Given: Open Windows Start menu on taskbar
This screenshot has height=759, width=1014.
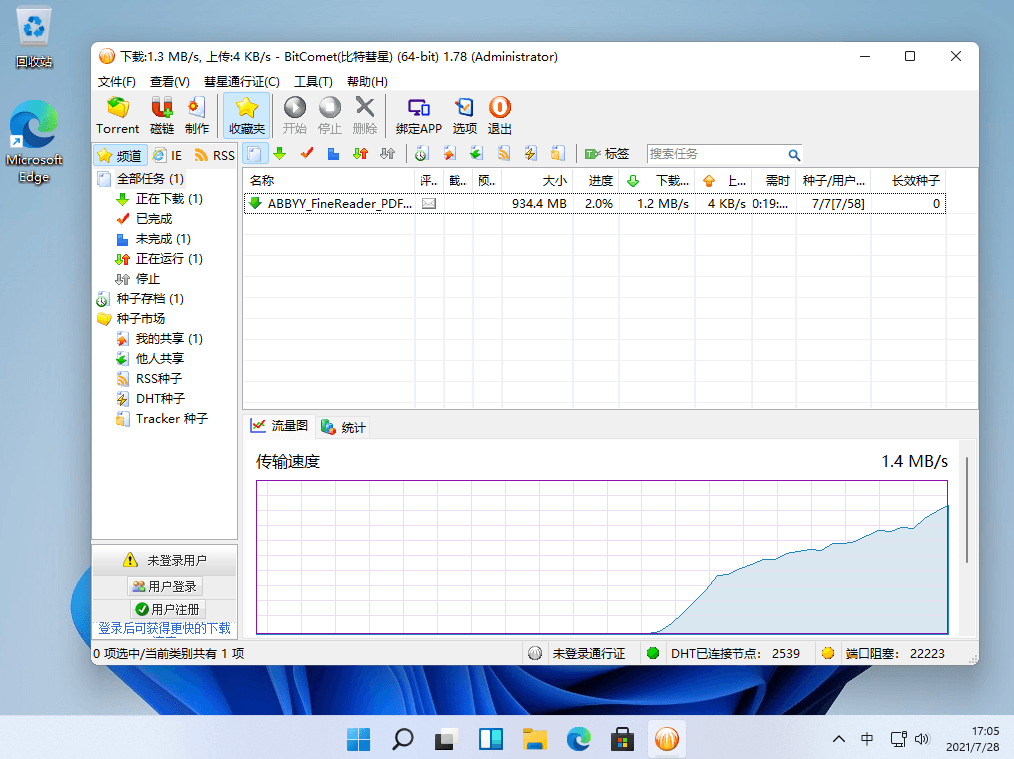Looking at the screenshot, I should click(x=358, y=738).
